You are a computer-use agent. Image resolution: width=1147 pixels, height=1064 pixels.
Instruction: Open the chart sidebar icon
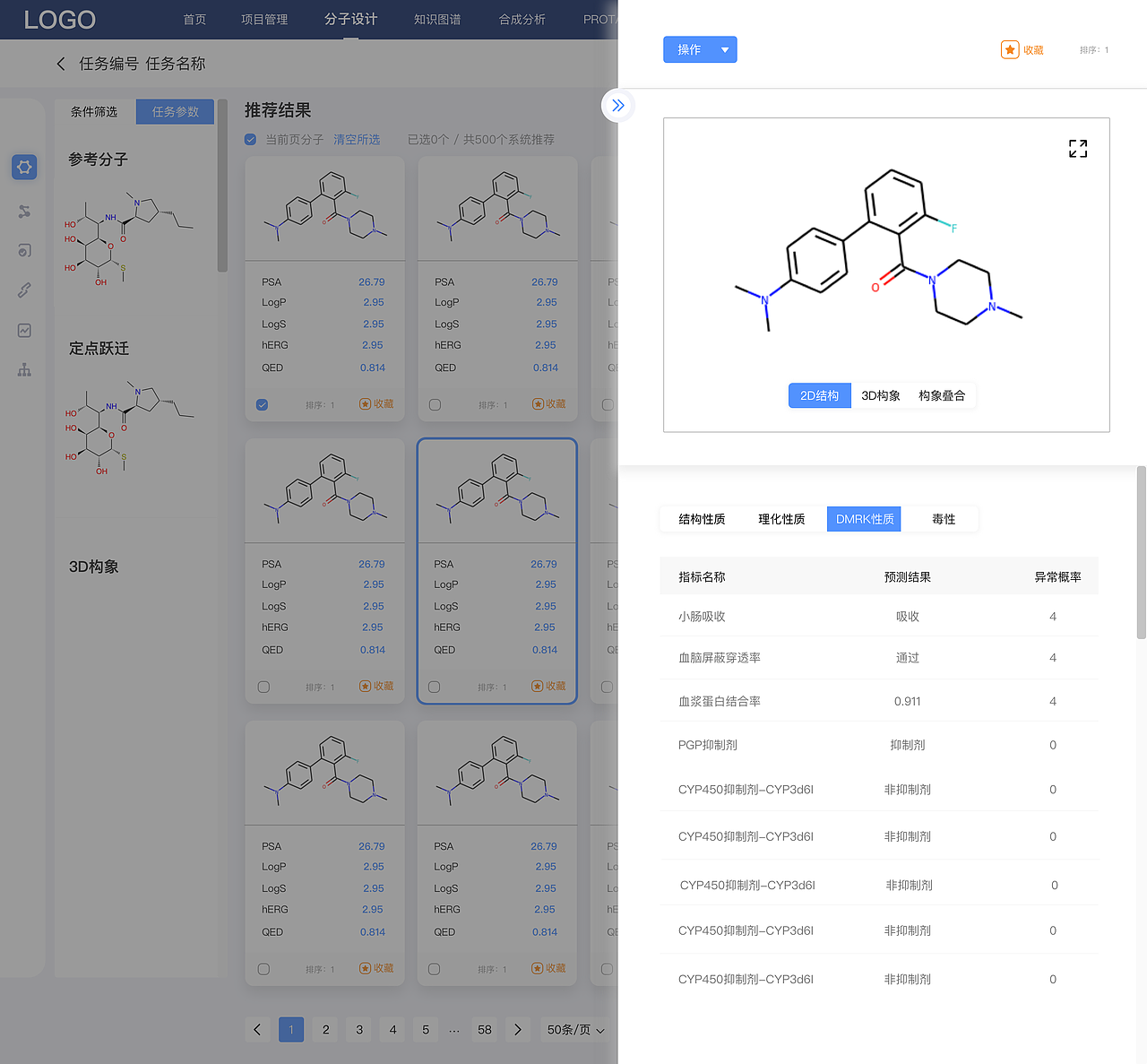[x=24, y=331]
